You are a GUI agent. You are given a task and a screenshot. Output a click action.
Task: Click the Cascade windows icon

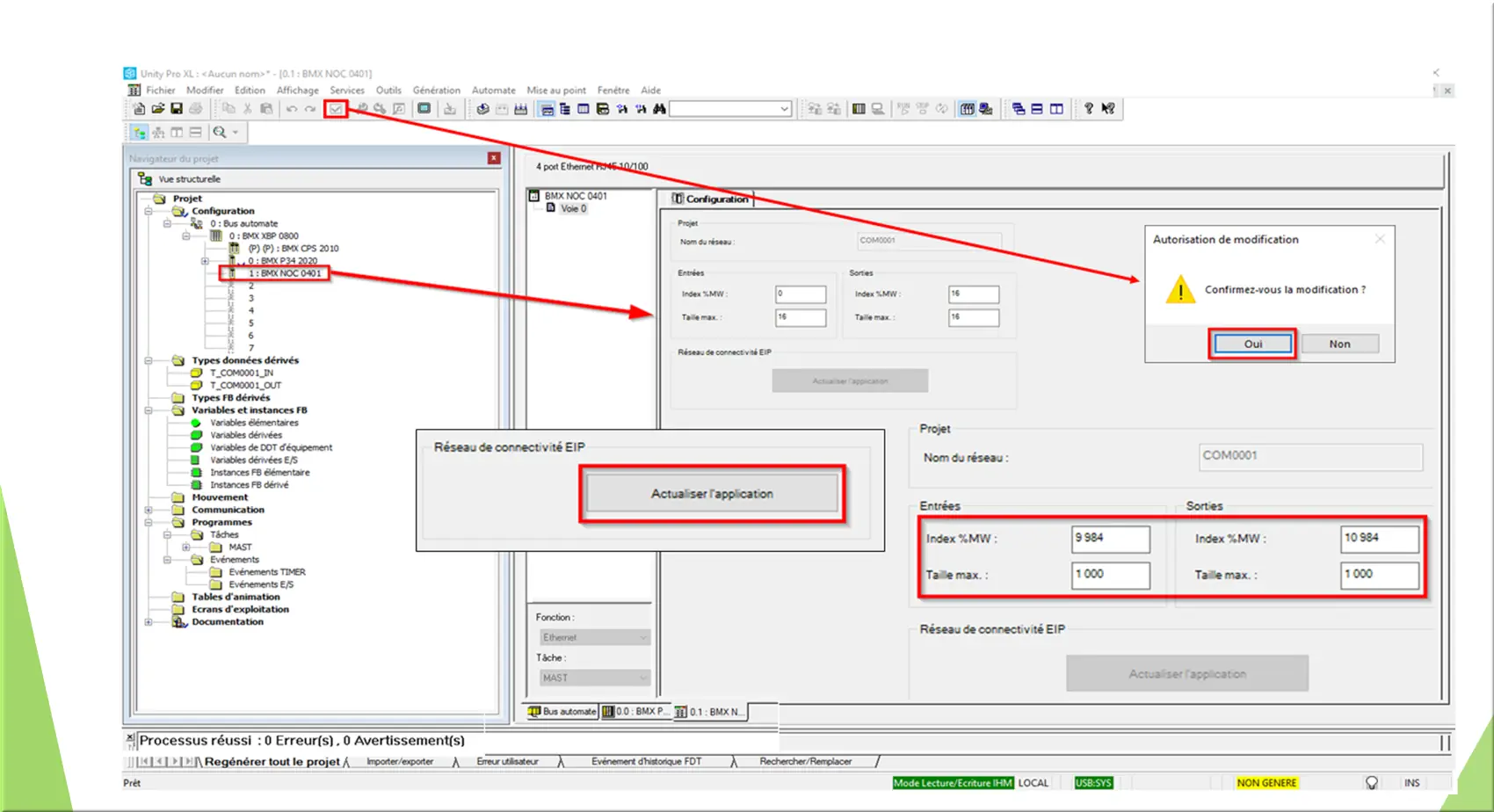click(x=1019, y=109)
